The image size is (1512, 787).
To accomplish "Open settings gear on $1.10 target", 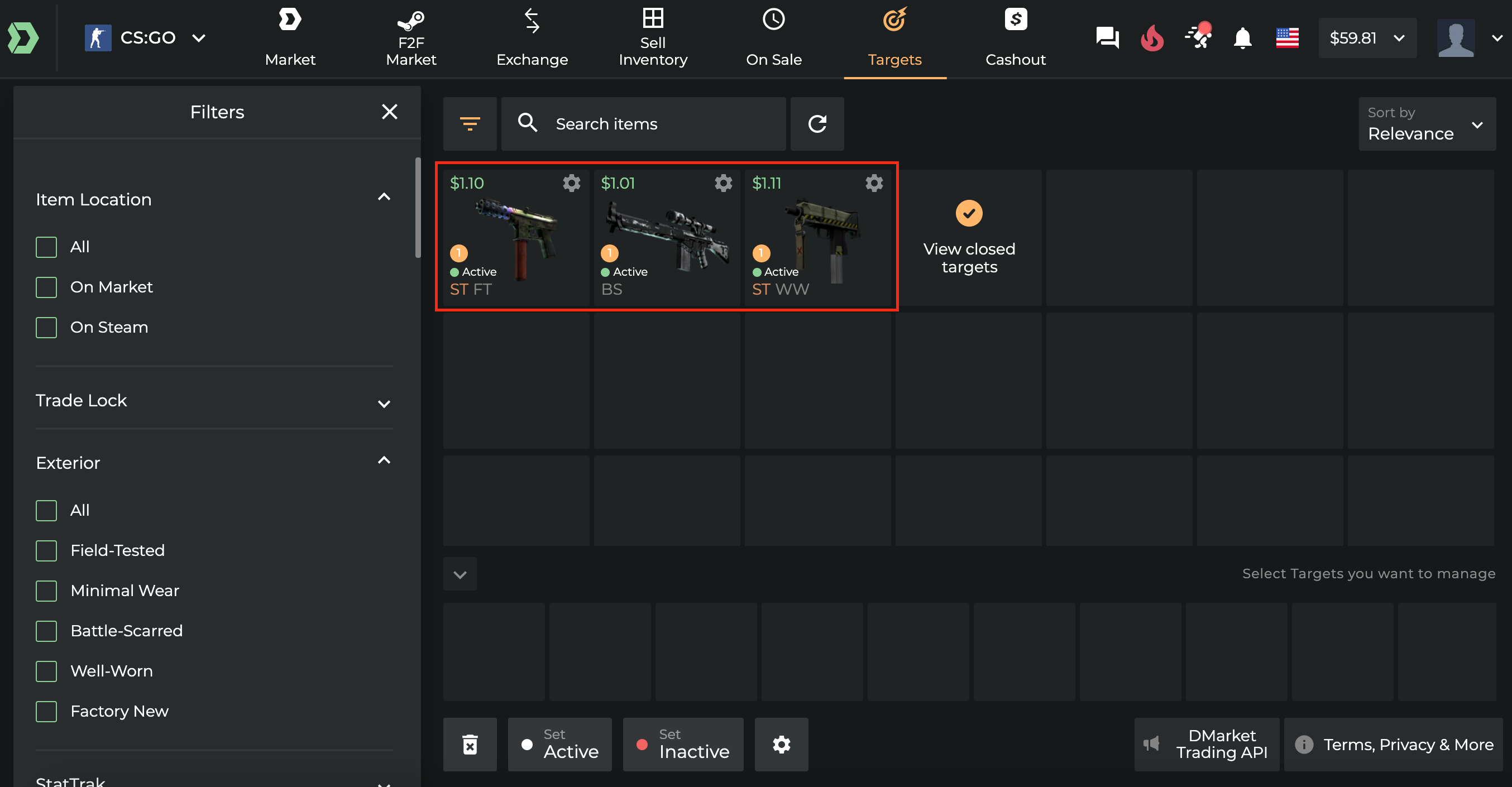I will (572, 183).
